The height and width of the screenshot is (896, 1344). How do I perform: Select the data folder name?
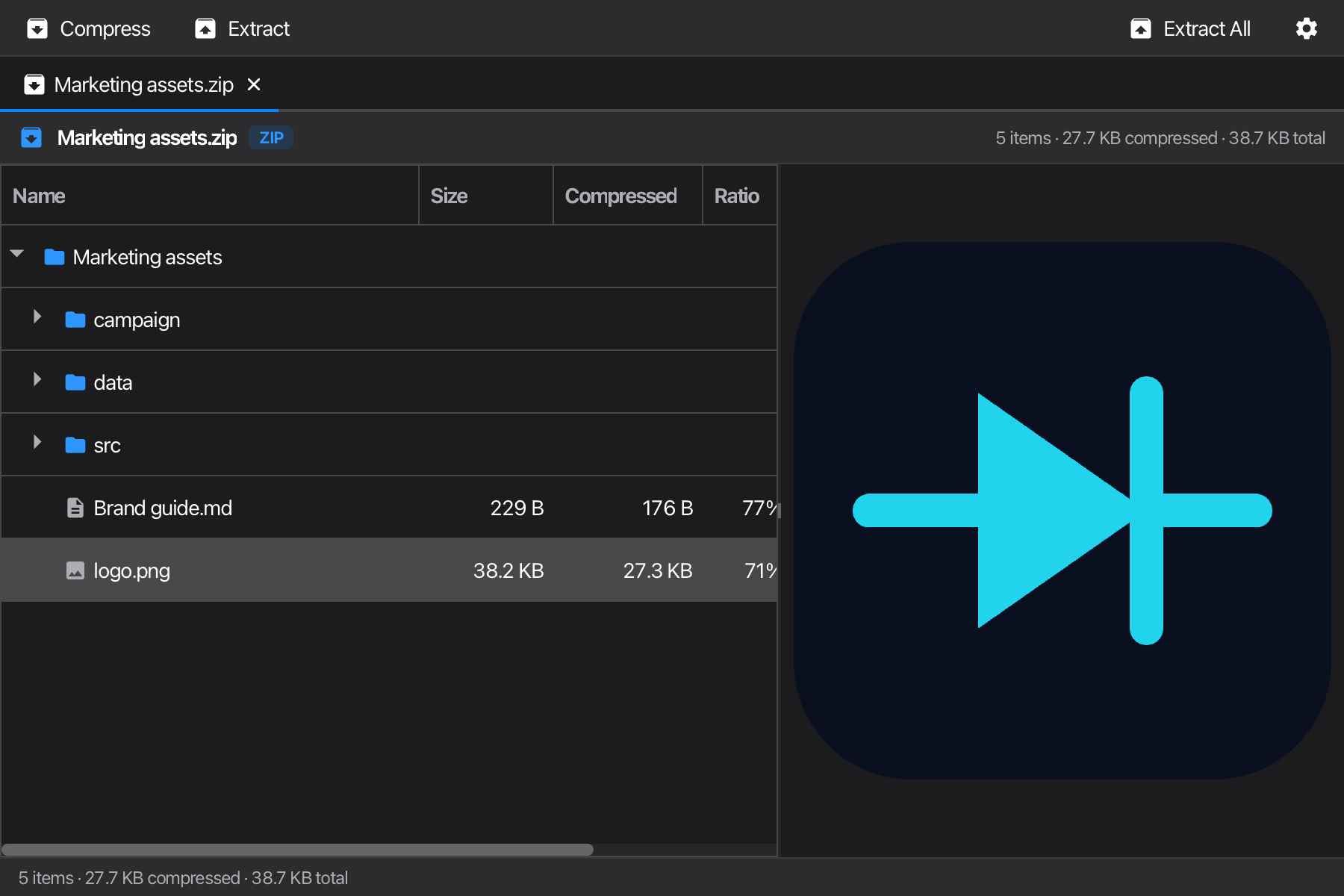(x=113, y=382)
